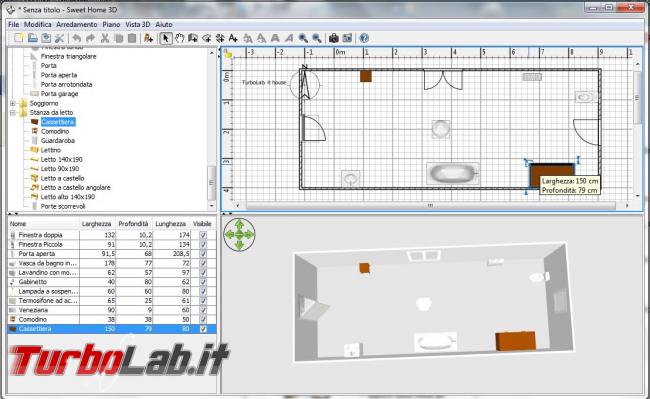Hide the Gabinetto via its checkbox
Screen dimensions: 650x399
(203, 282)
